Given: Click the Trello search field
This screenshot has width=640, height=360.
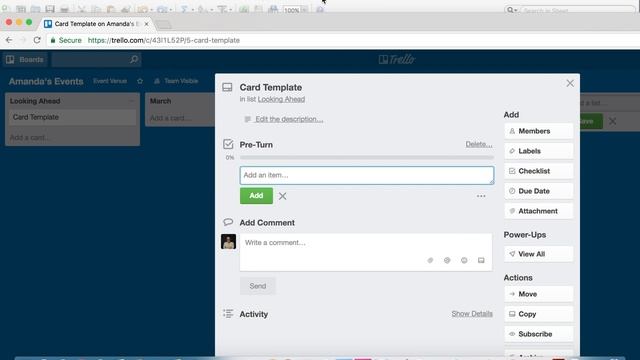Looking at the screenshot, I should click(x=96, y=60).
